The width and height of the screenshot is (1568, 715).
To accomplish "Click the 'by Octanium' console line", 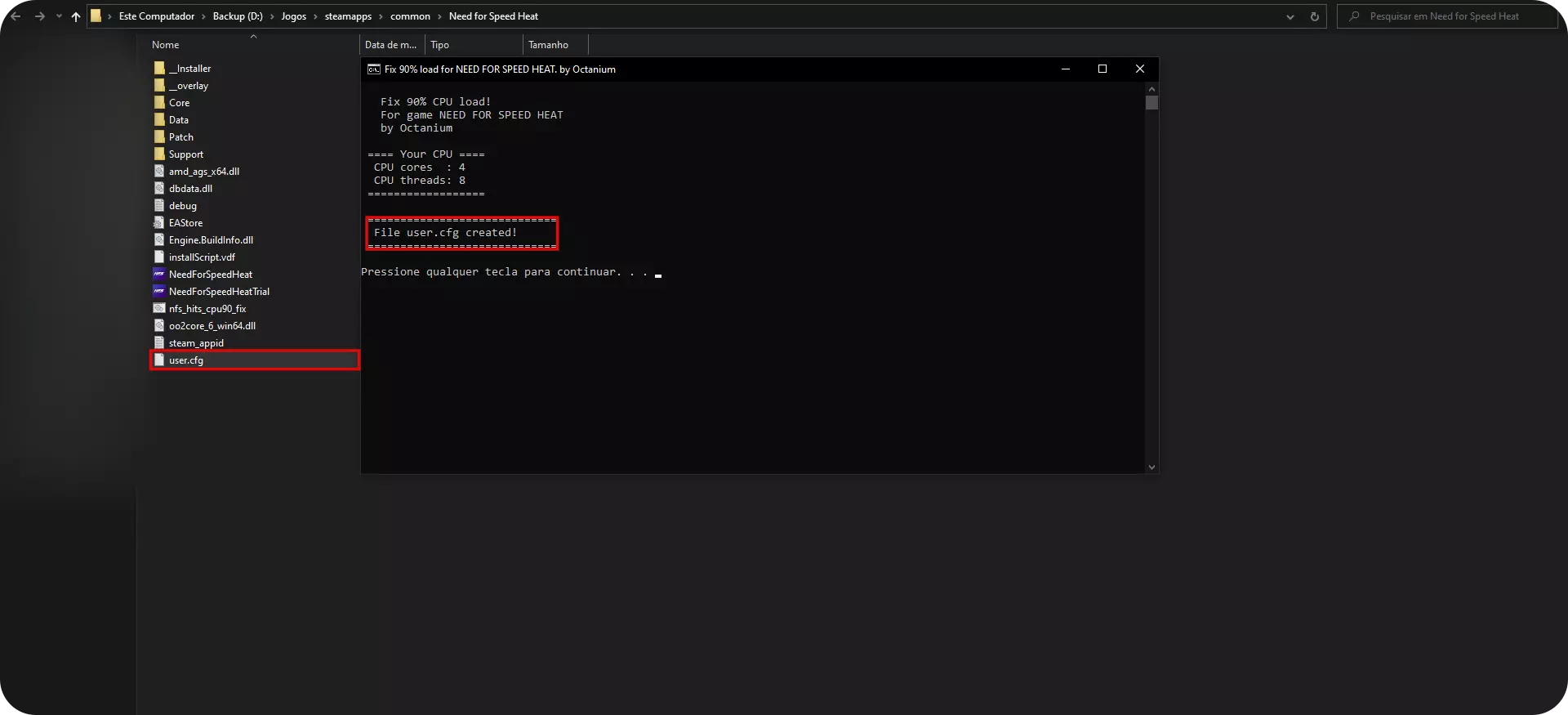I will tap(416, 128).
